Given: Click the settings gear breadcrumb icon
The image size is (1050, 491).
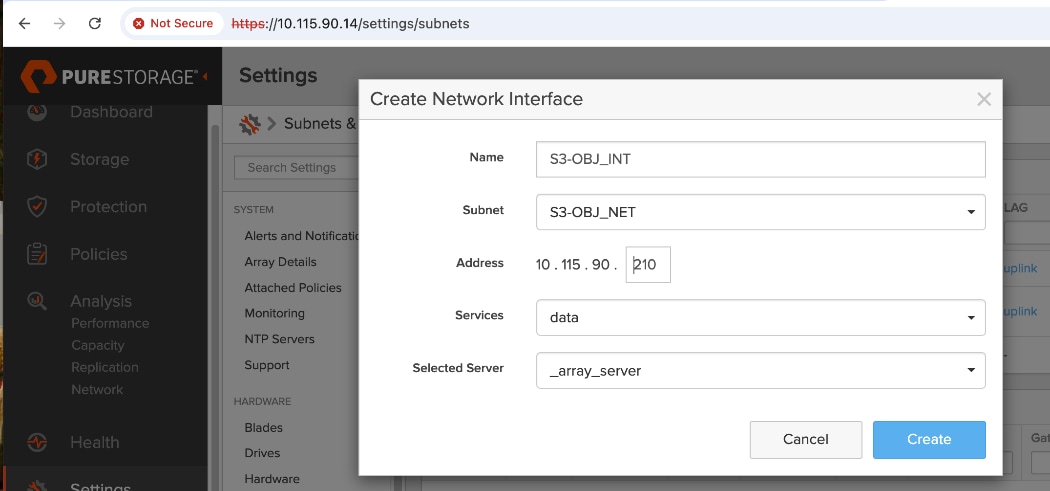Looking at the screenshot, I should click(249, 124).
